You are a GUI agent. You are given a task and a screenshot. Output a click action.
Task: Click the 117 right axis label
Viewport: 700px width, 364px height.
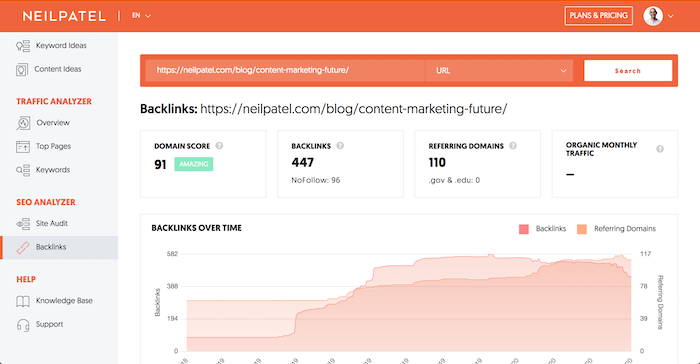coord(645,254)
